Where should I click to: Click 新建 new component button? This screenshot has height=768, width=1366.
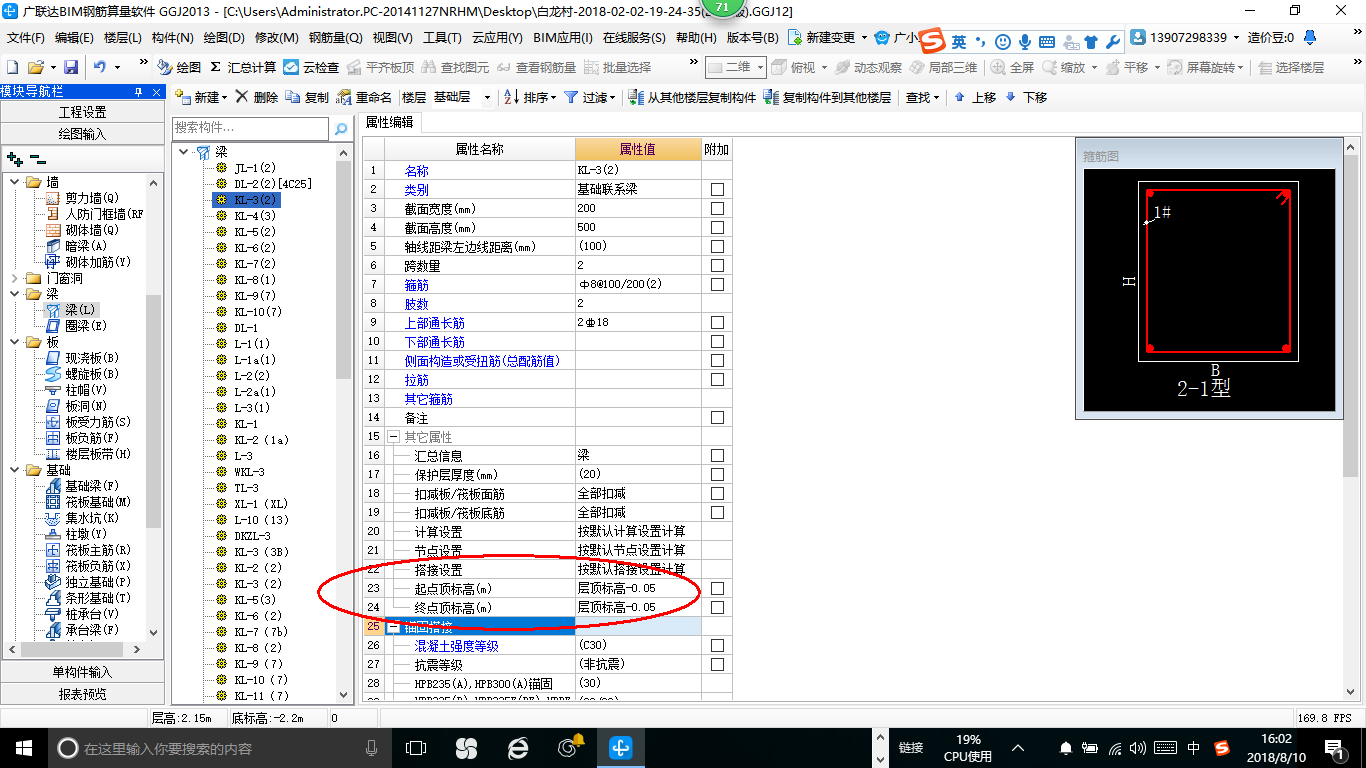pos(200,97)
